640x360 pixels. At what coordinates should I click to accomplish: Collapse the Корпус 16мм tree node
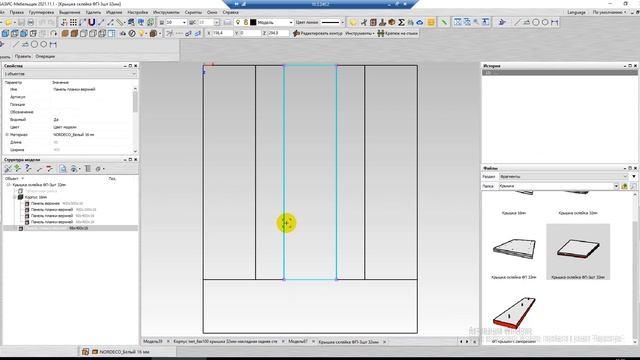pyautogui.click(x=15, y=197)
